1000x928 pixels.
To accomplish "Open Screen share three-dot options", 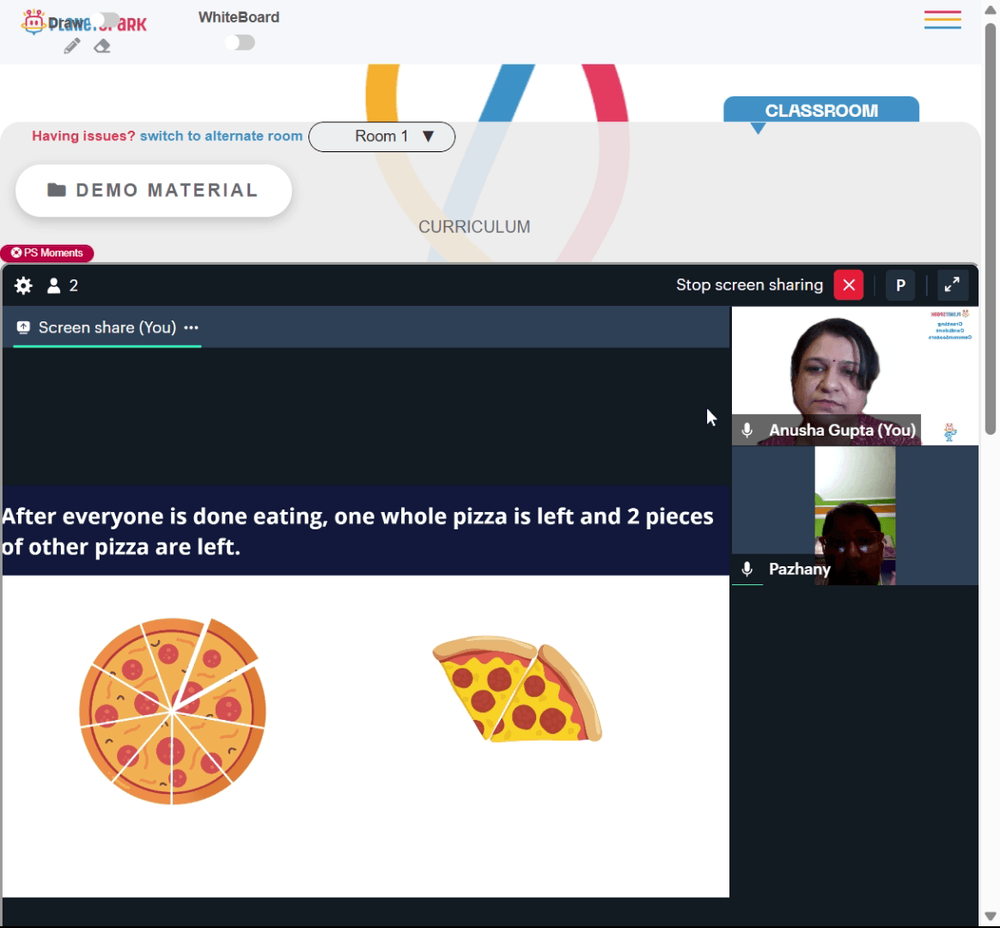I will point(191,327).
